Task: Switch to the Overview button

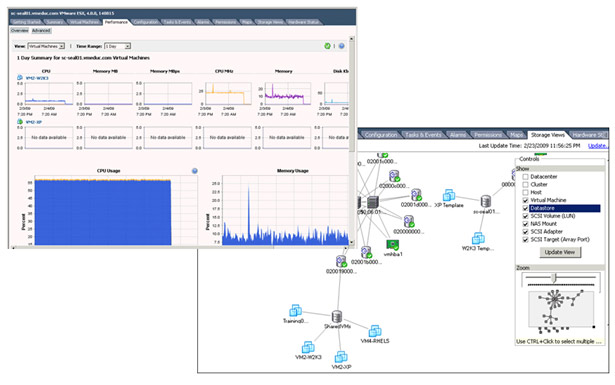Action: [19, 31]
